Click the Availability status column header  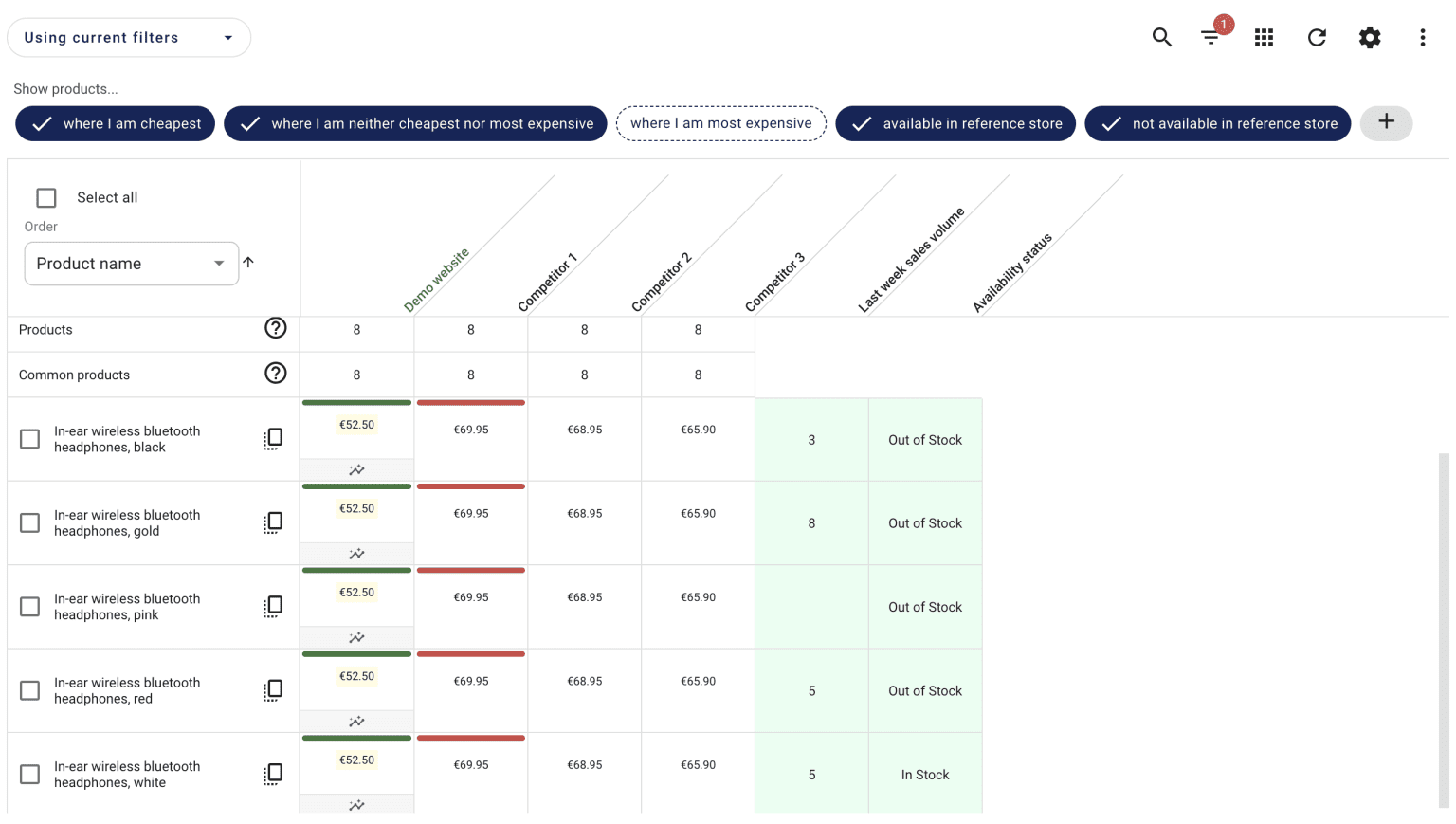coord(1012,273)
